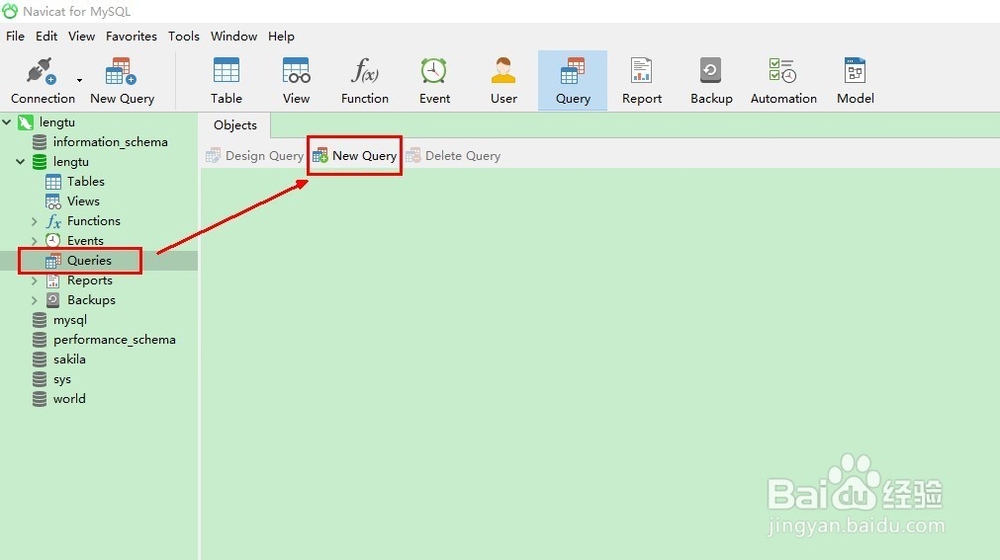Viewport: 1000px width, 560px height.
Task: Open the Model toolbar icon
Action: click(855, 80)
